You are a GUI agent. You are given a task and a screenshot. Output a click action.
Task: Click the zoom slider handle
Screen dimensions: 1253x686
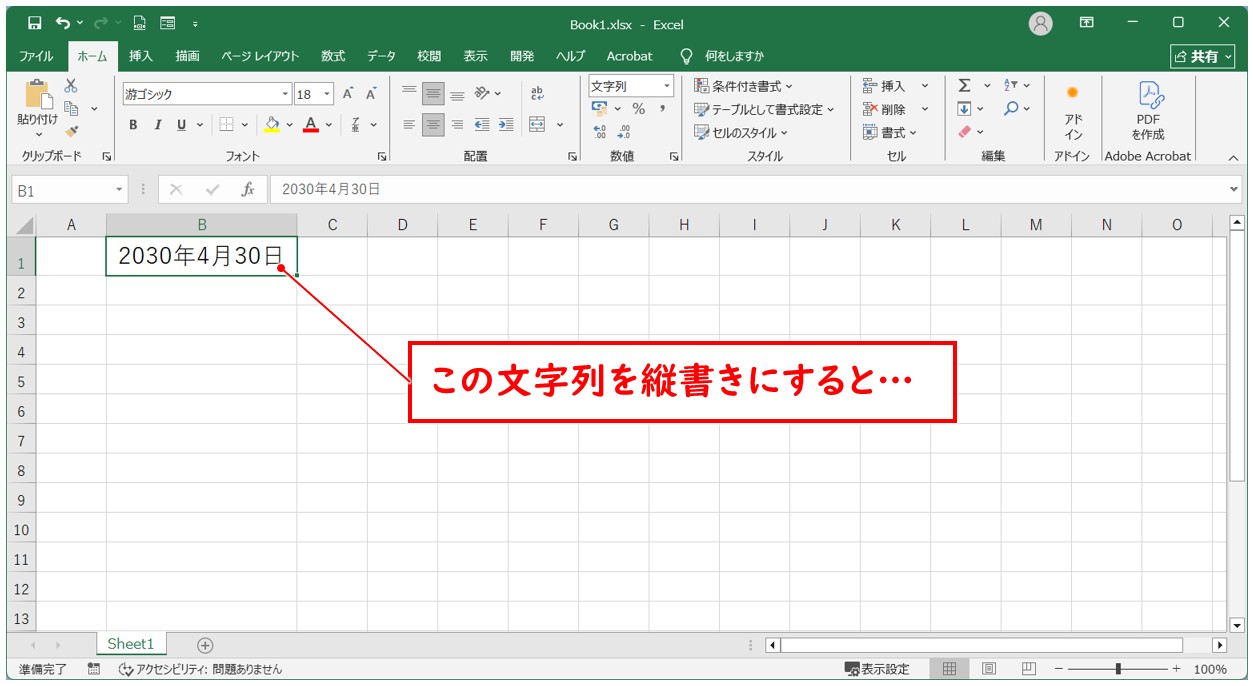point(1118,669)
